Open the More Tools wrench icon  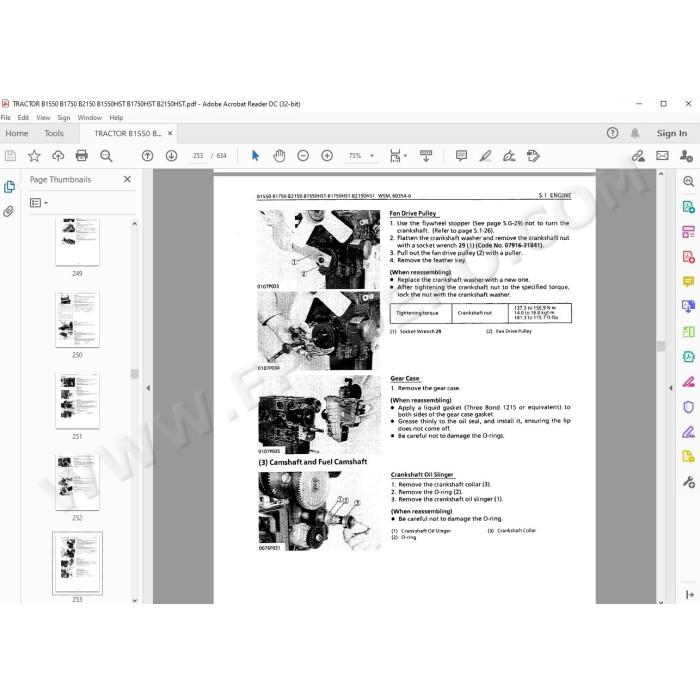point(688,482)
